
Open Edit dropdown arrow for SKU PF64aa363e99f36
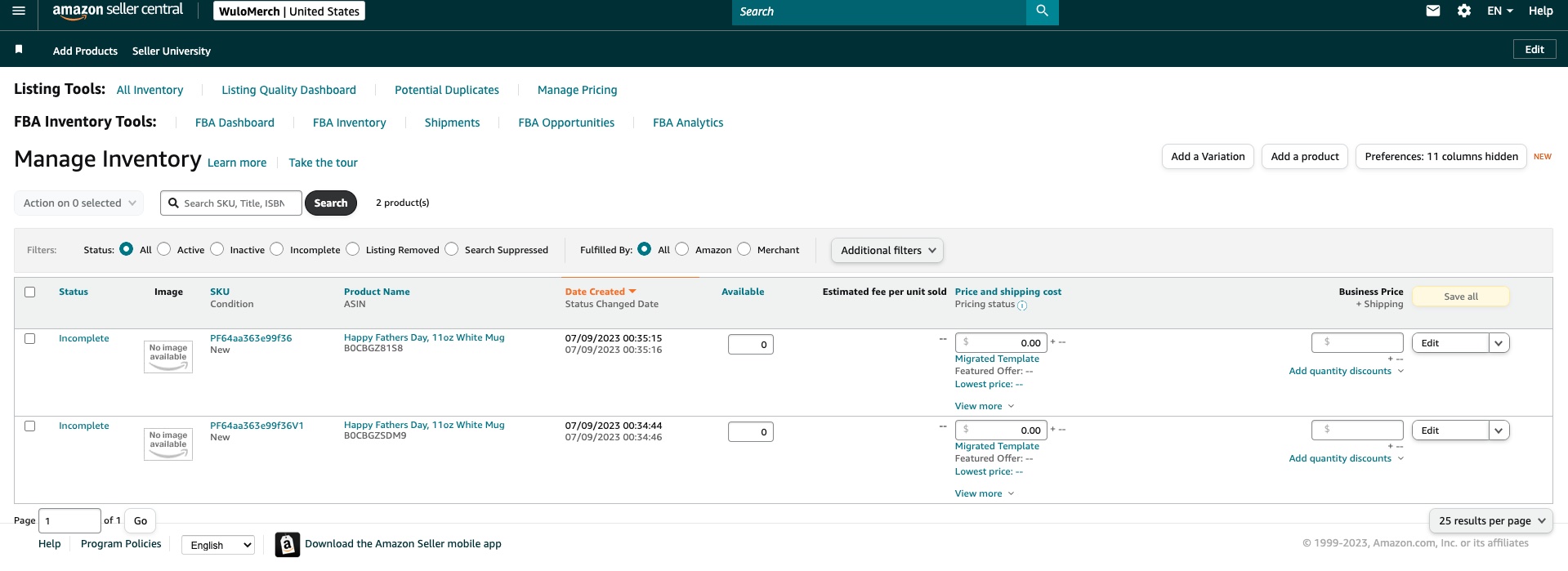[x=1499, y=343]
